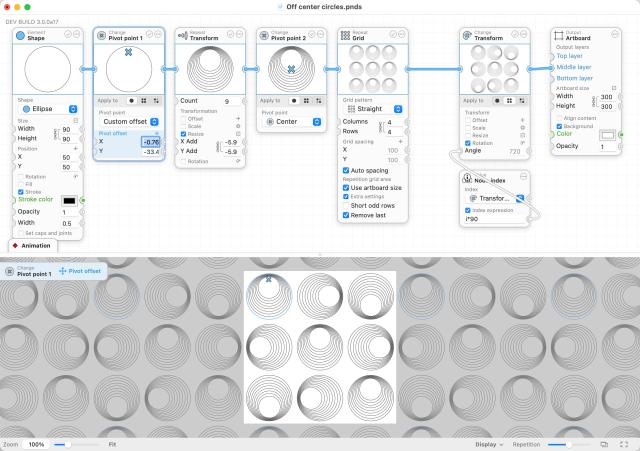Click the Pivot offset X field
The width and height of the screenshot is (640, 451).
(151, 142)
